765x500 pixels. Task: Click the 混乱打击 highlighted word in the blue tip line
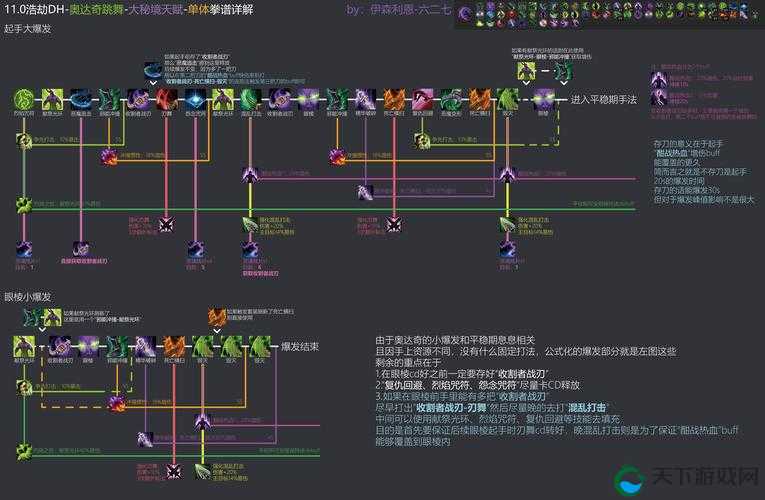(587, 407)
